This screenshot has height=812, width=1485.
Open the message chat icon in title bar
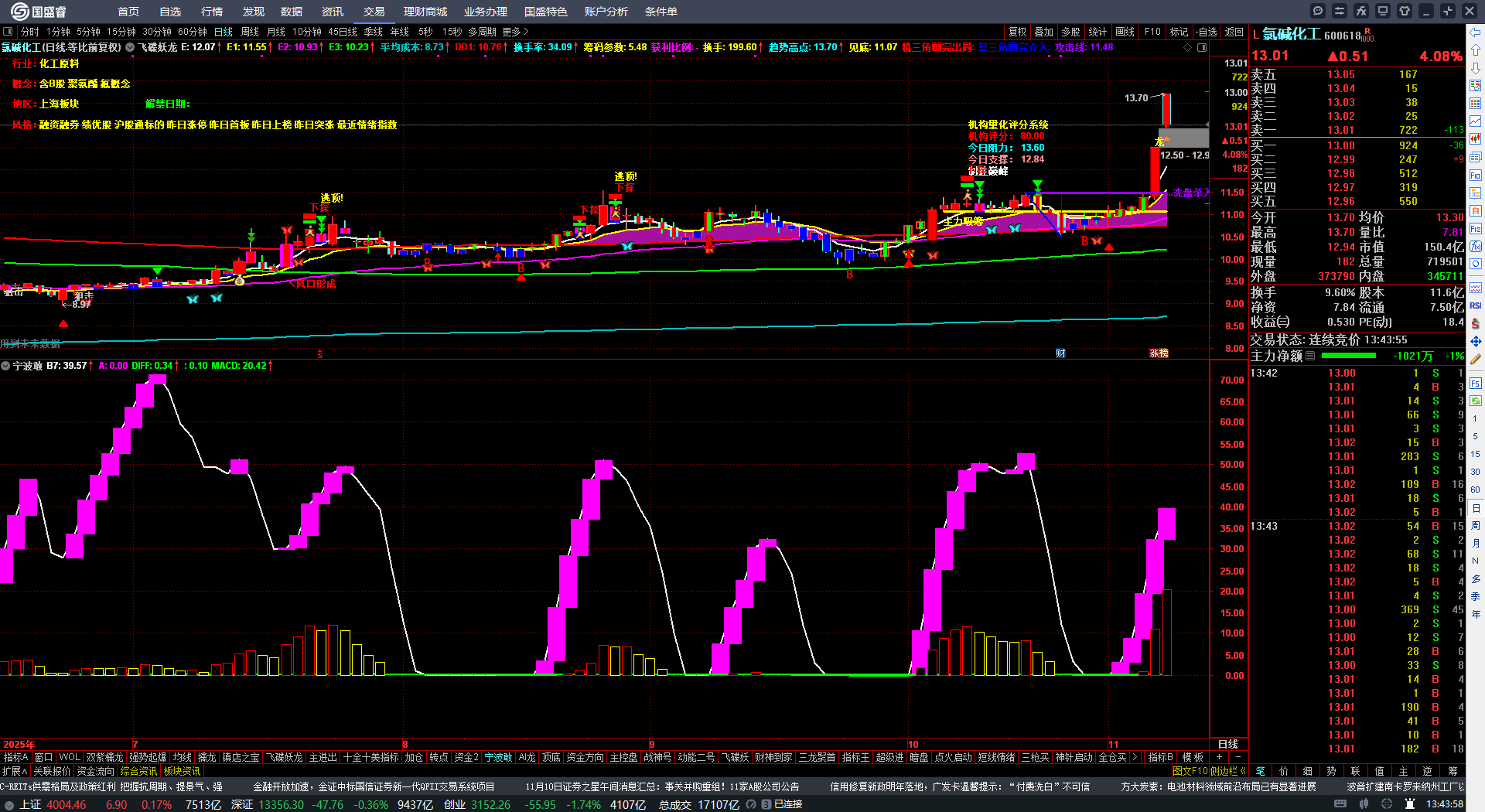click(1318, 11)
